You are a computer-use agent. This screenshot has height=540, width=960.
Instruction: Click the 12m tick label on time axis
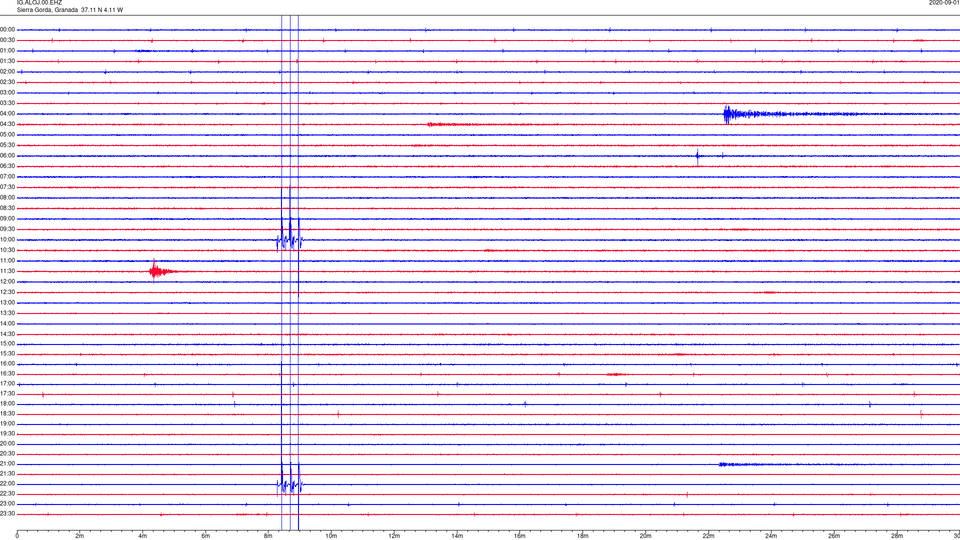[394, 536]
